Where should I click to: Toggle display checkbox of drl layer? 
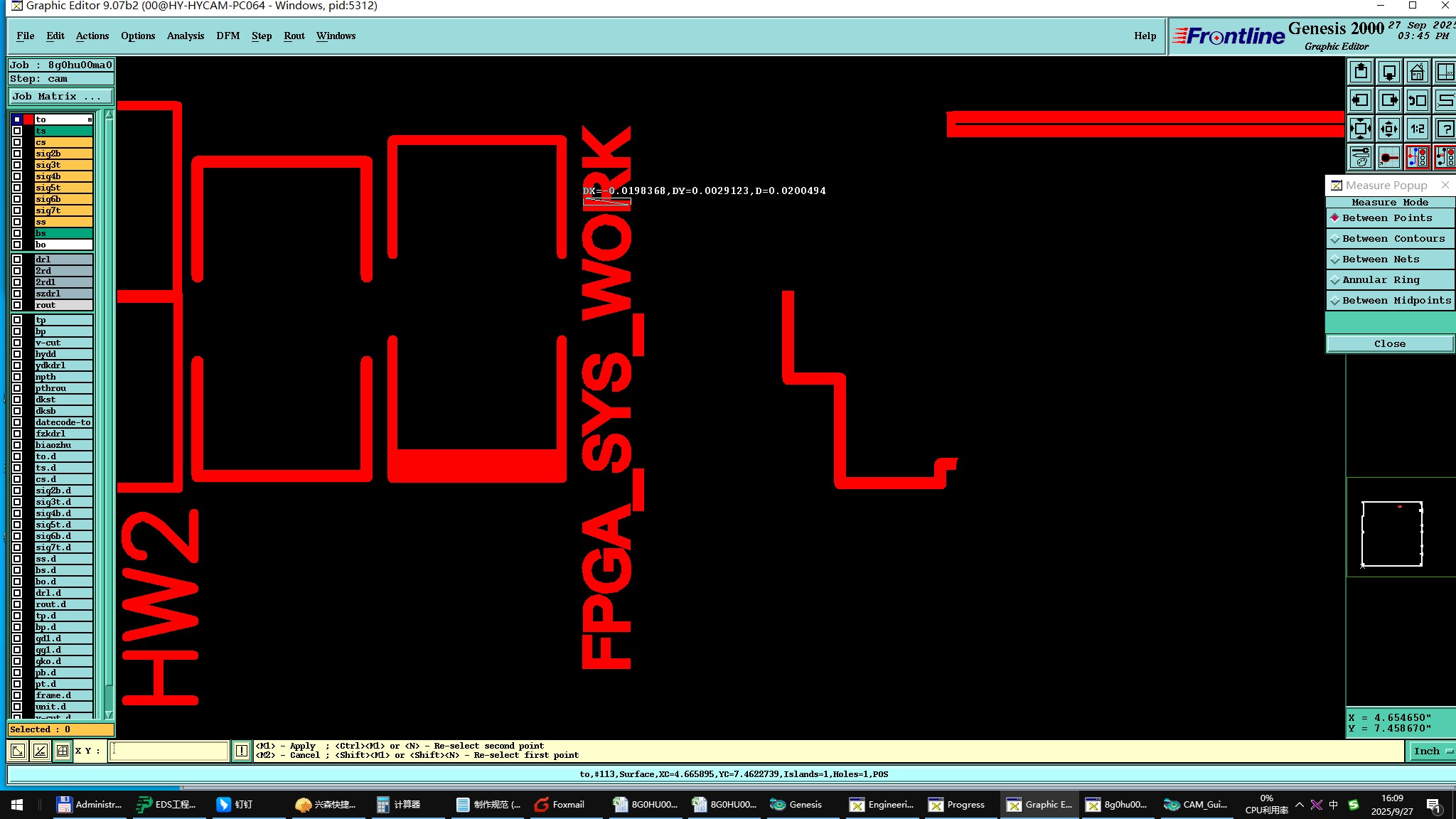pyautogui.click(x=17, y=259)
